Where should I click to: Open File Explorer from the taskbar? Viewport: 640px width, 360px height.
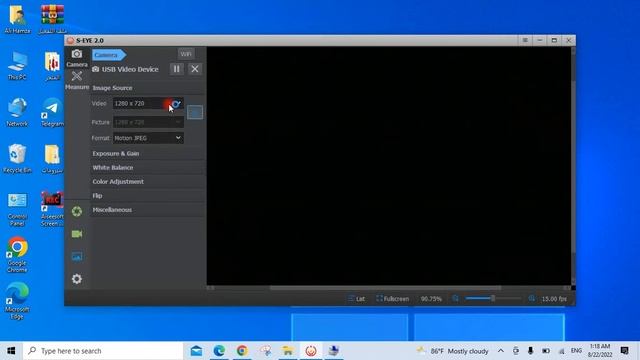tap(288, 351)
